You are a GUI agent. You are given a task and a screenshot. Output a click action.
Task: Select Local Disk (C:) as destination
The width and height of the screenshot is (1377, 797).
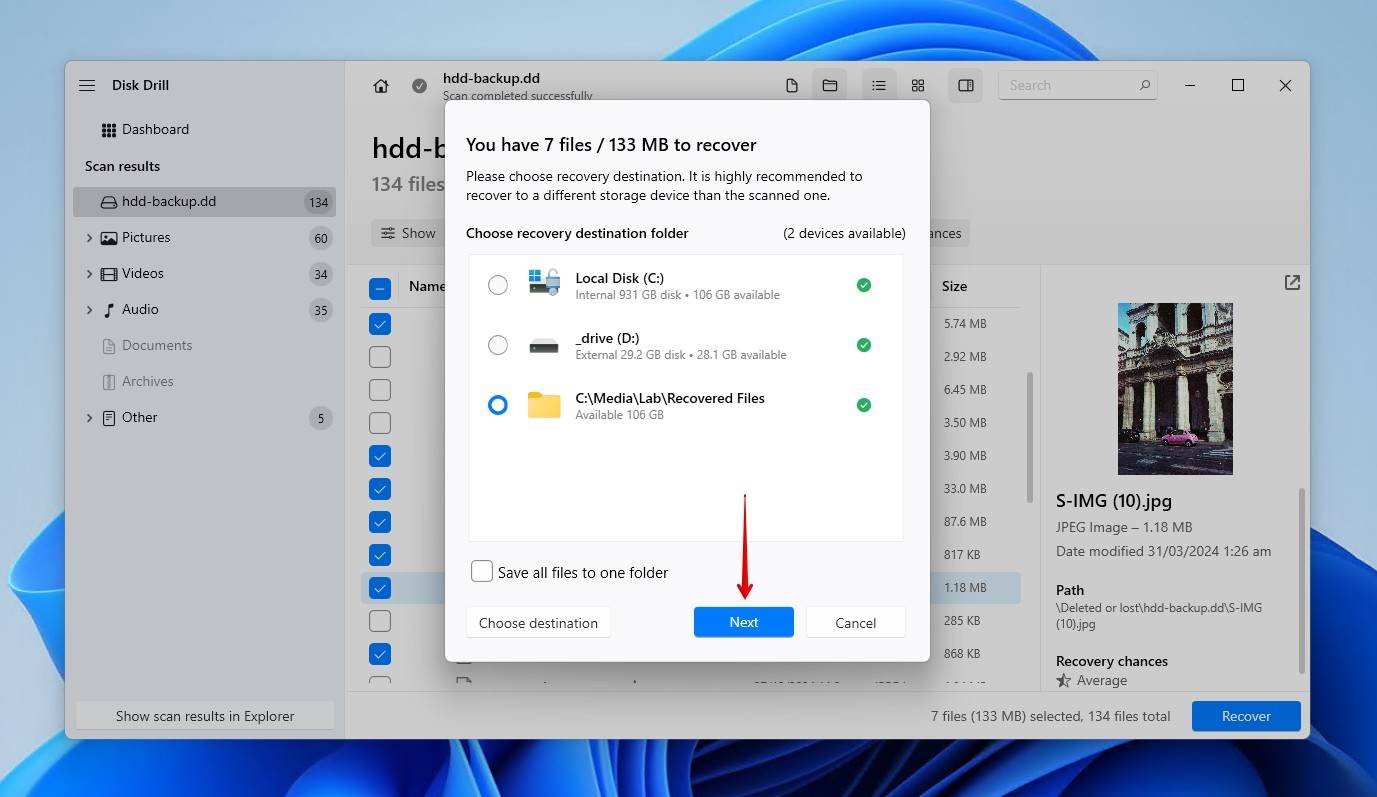[497, 285]
